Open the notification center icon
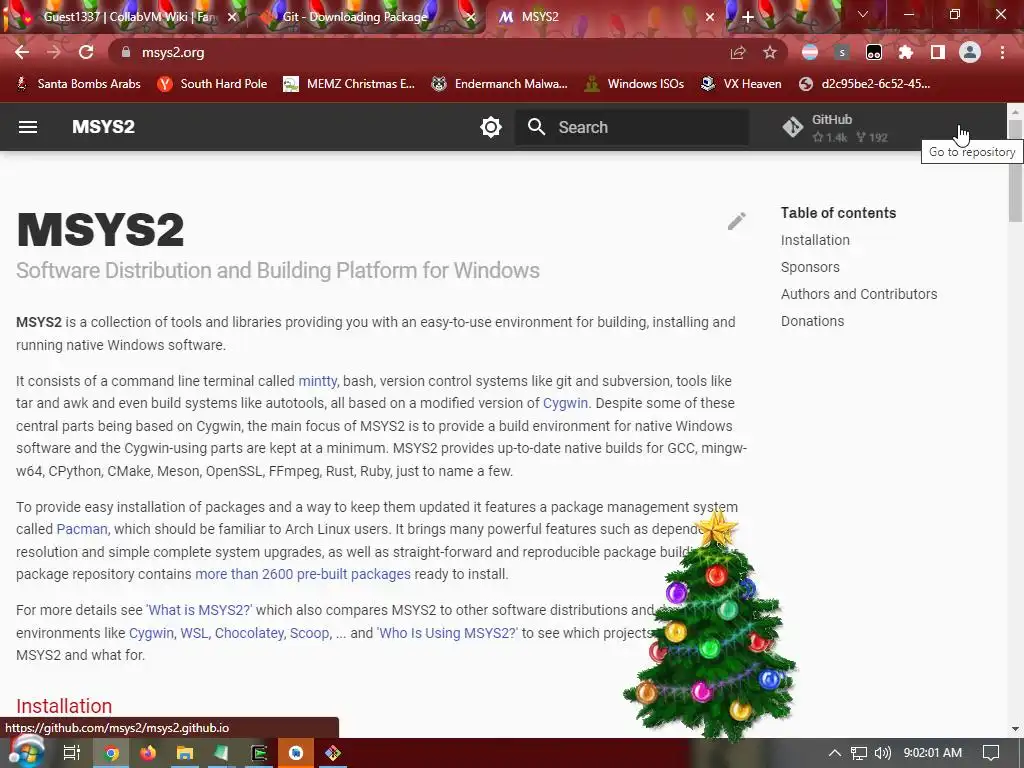This screenshot has width=1024, height=768. (x=991, y=753)
